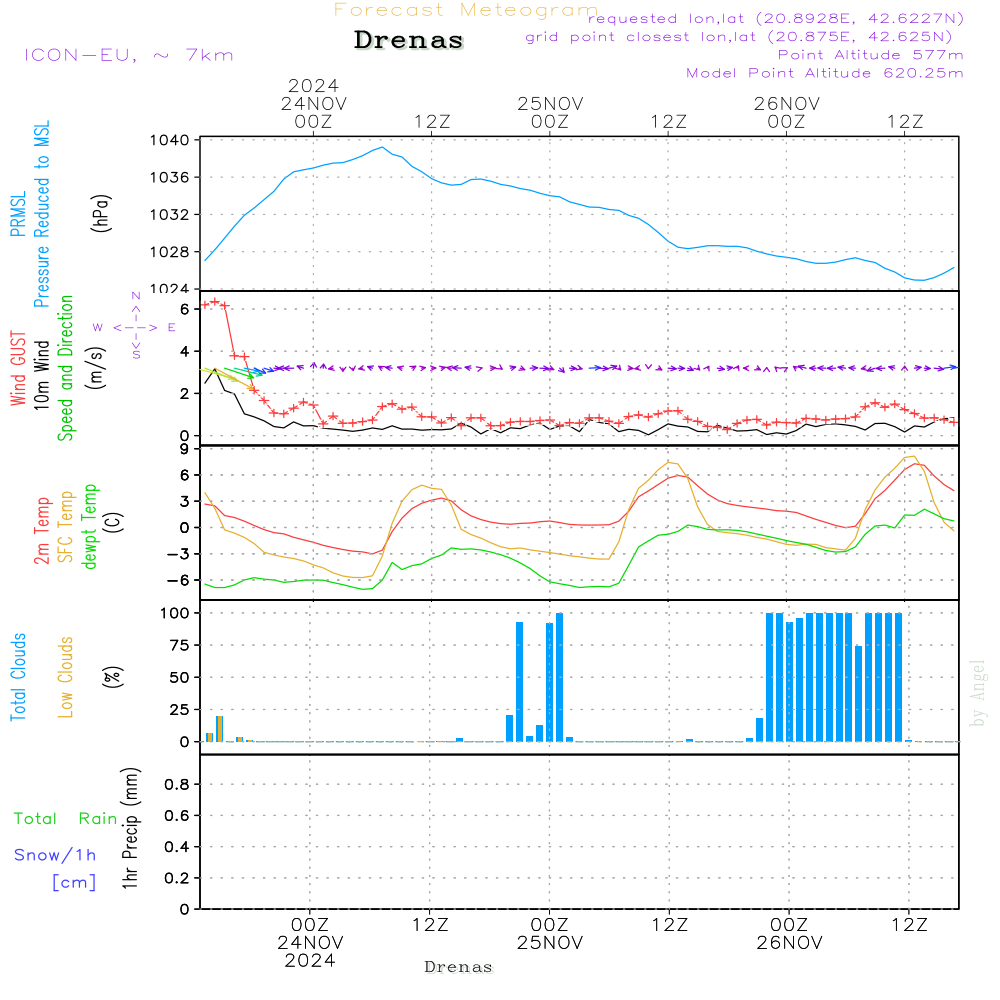Screen dimensions: 1000x1000
Task: Open the by Angel watermark credit
Action: pos(979,692)
